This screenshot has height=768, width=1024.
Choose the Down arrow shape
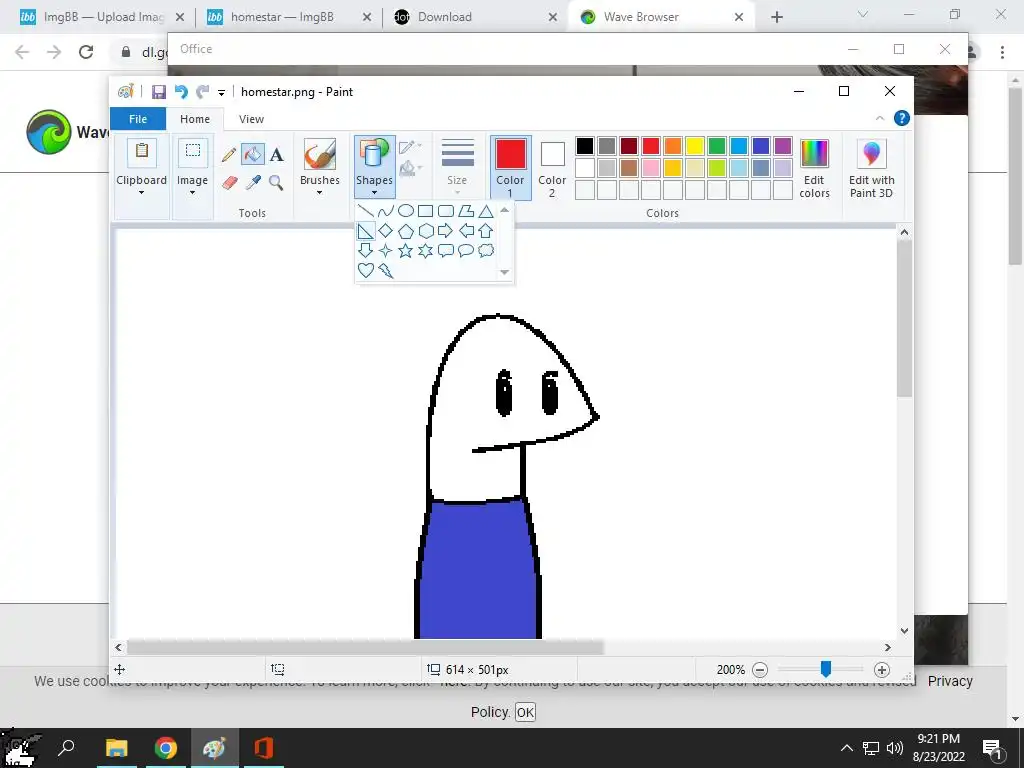tap(366, 250)
